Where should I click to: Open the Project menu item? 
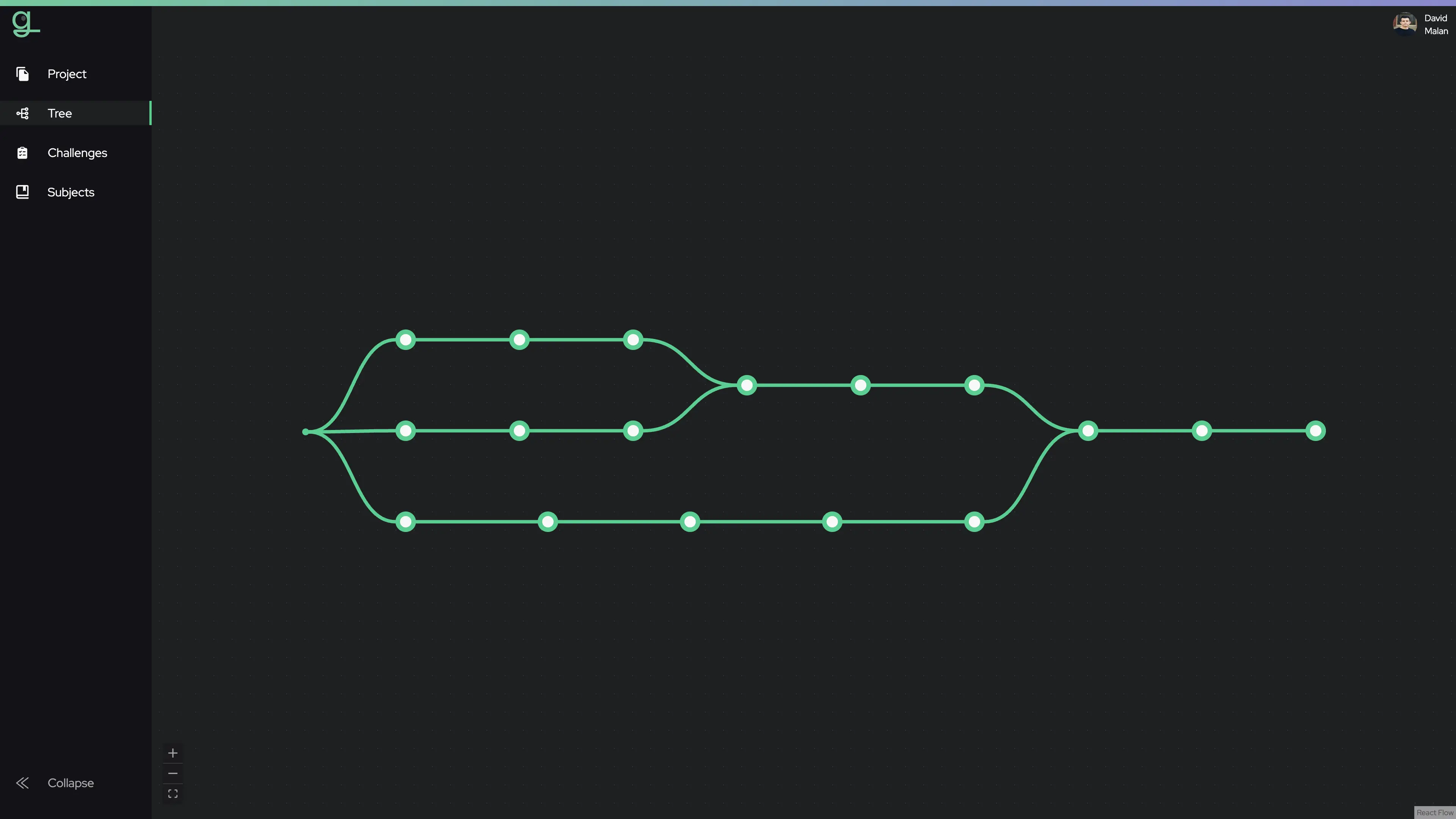tap(67, 73)
